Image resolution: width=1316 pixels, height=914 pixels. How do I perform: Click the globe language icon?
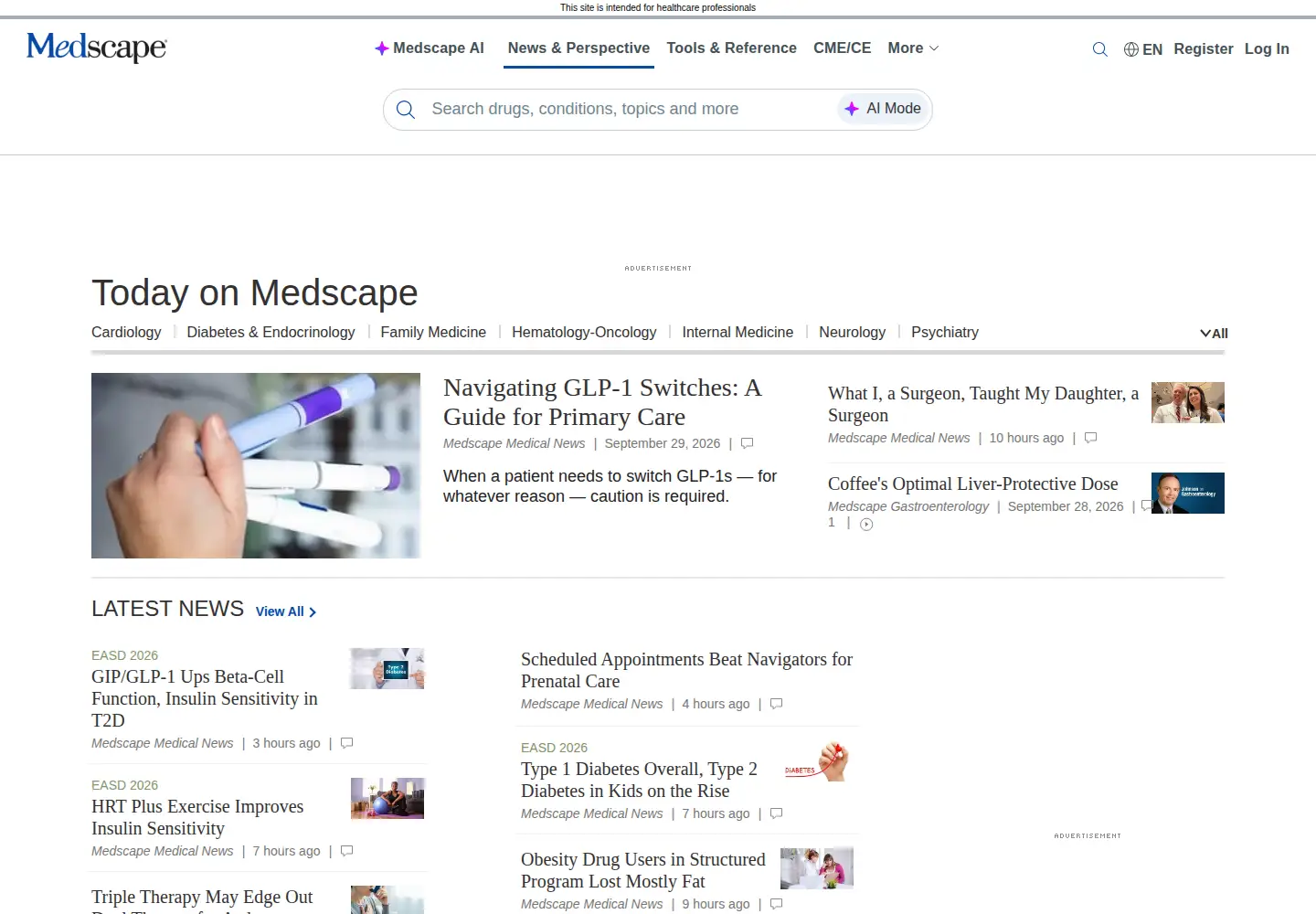tap(1131, 49)
